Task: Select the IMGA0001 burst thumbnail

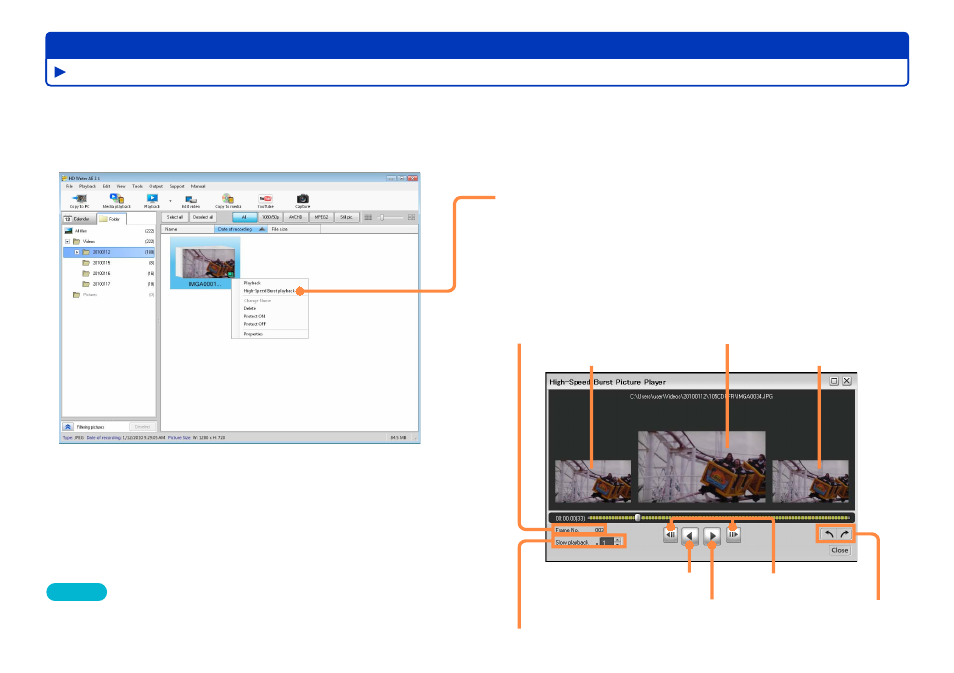Action: pyautogui.click(x=205, y=263)
